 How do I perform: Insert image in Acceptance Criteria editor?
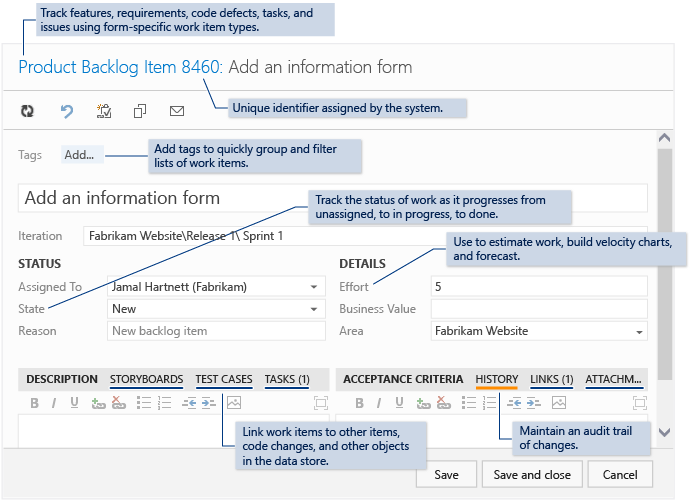[x=559, y=403]
